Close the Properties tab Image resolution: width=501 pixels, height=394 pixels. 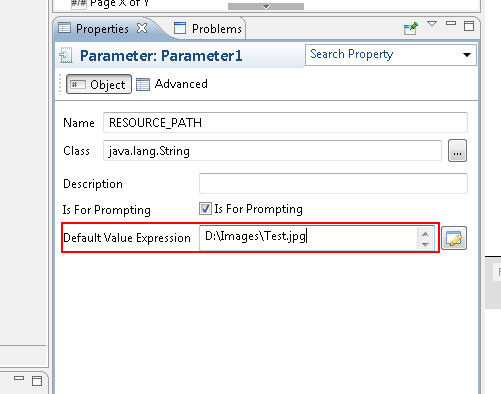142,28
